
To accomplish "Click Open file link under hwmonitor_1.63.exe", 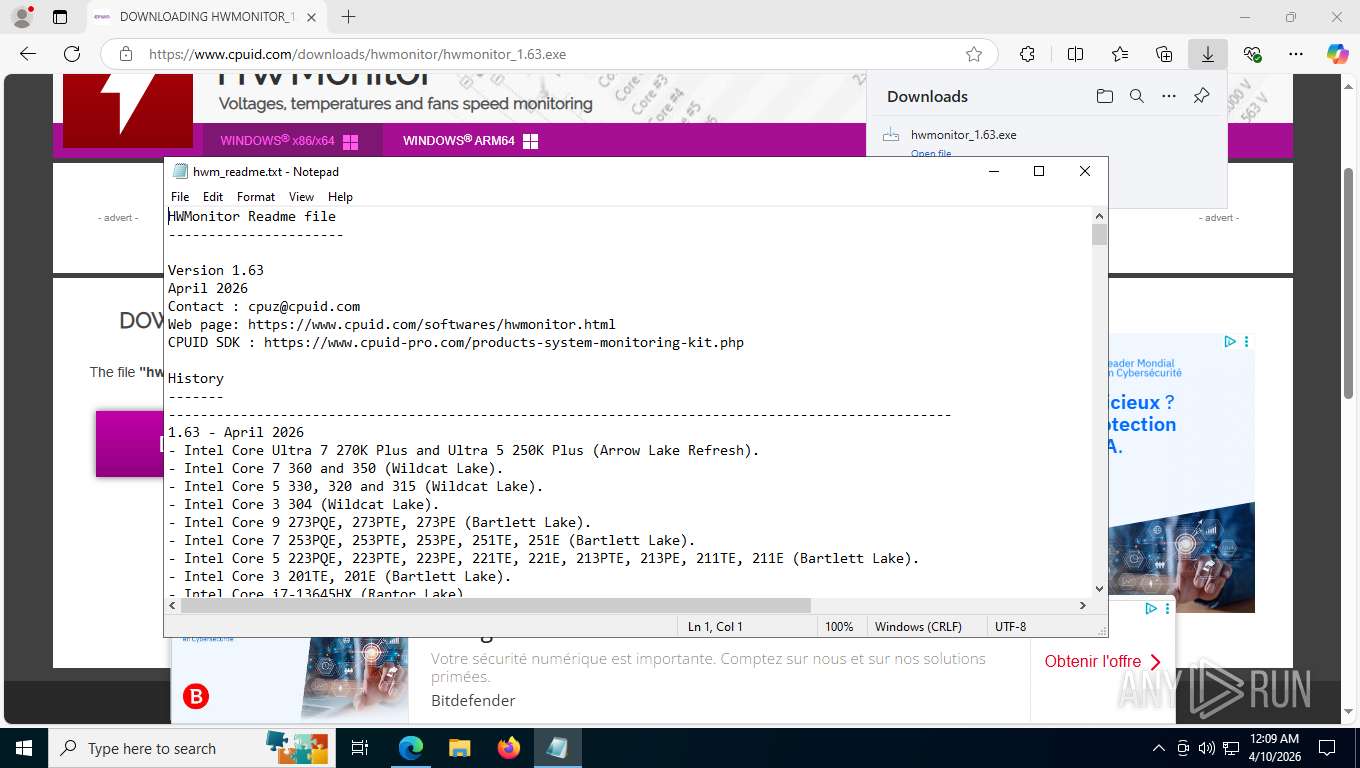I will (x=931, y=153).
